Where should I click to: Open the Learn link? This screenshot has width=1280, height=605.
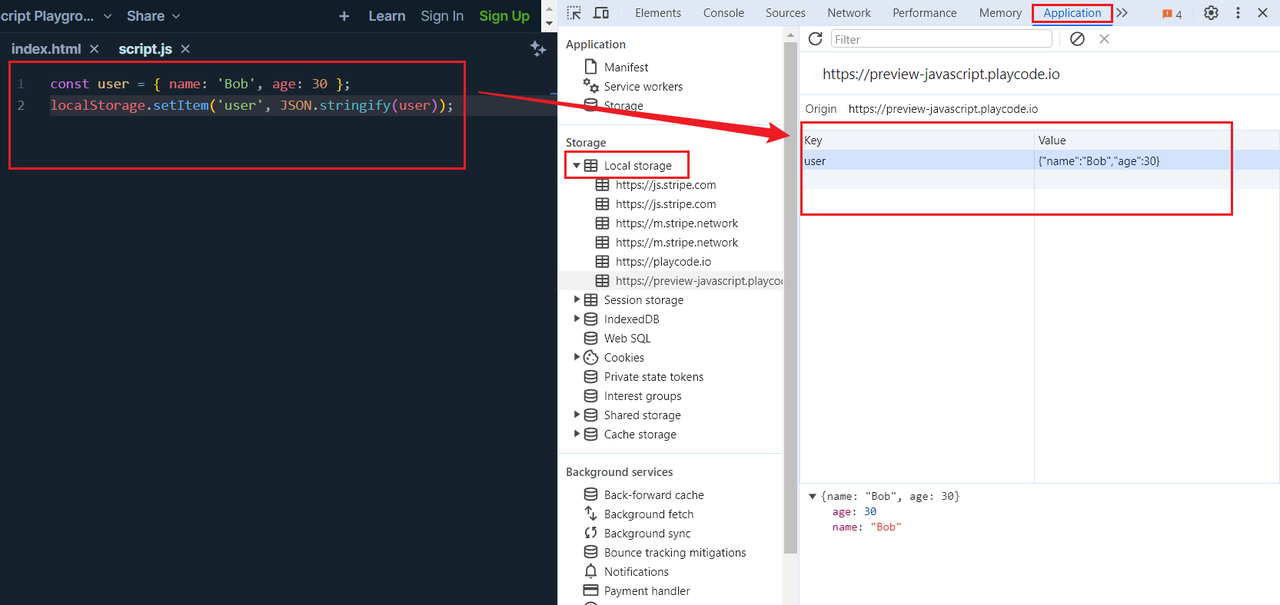tap(387, 16)
